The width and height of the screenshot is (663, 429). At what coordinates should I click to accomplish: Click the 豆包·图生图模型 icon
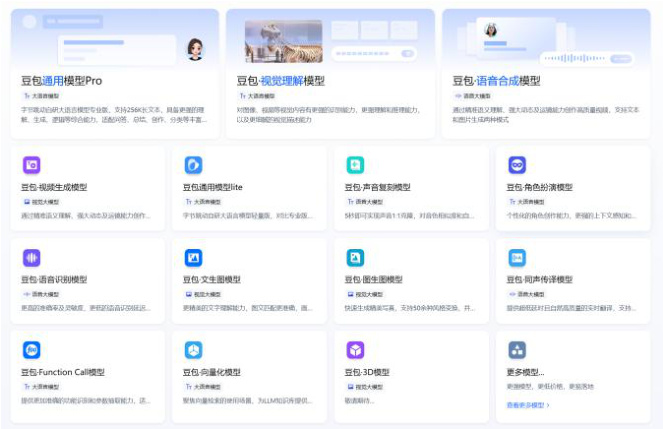[x=355, y=257]
